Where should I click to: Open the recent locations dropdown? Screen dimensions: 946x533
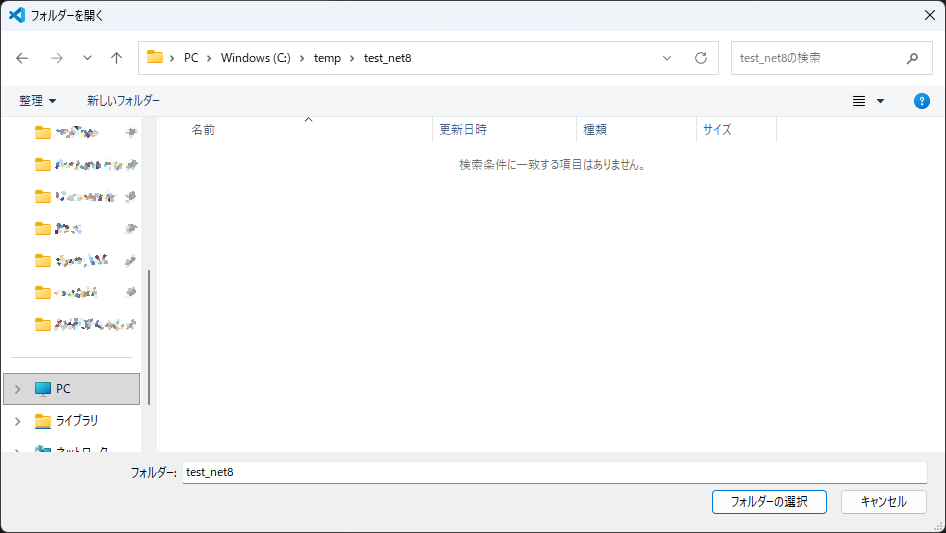tap(87, 58)
